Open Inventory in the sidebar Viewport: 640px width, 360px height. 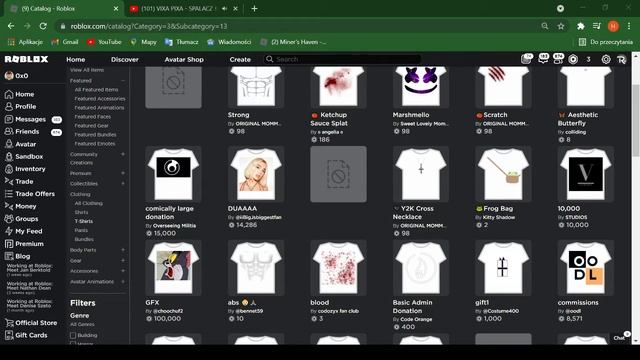click(25, 169)
